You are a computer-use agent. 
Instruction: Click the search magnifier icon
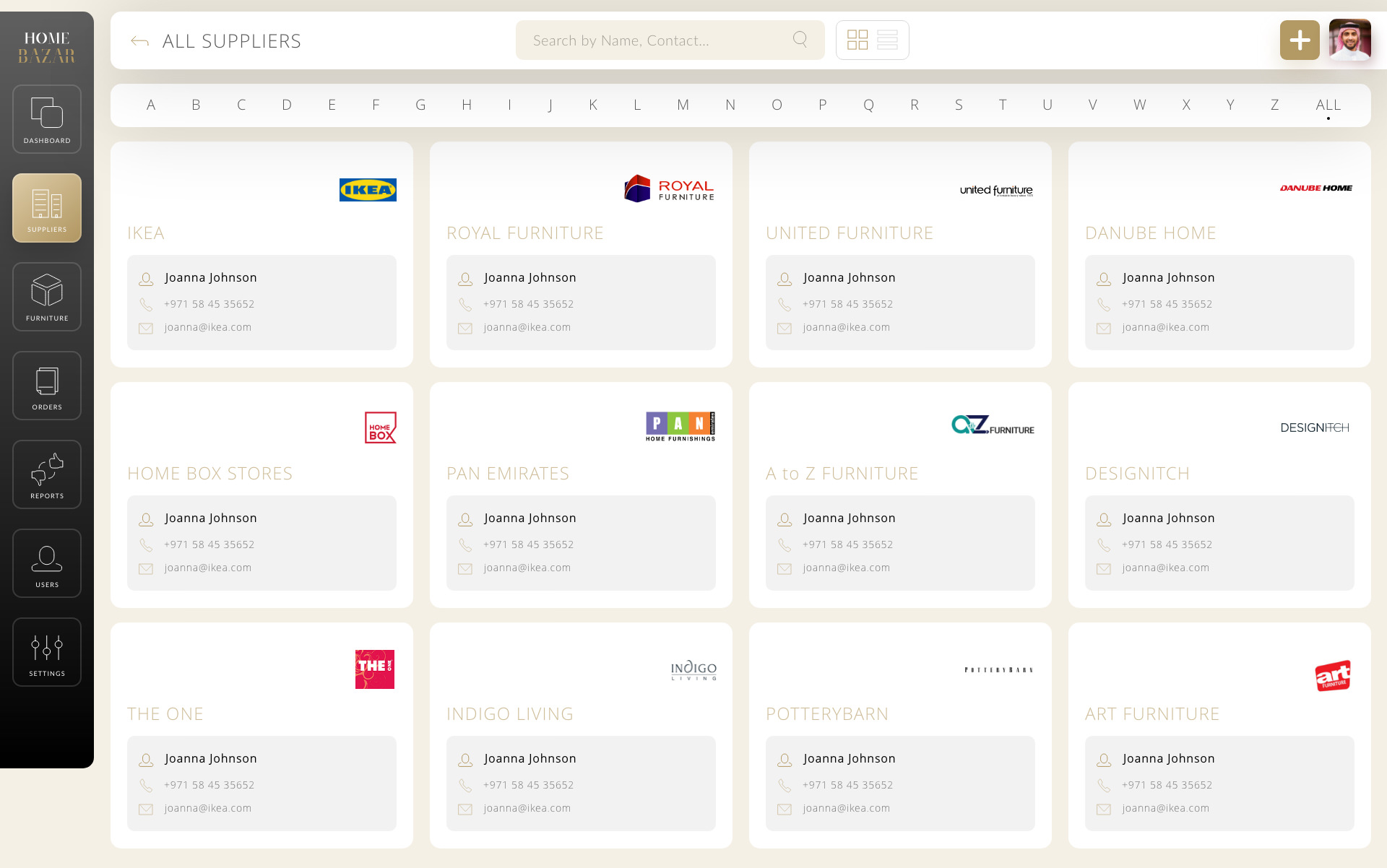(x=800, y=39)
